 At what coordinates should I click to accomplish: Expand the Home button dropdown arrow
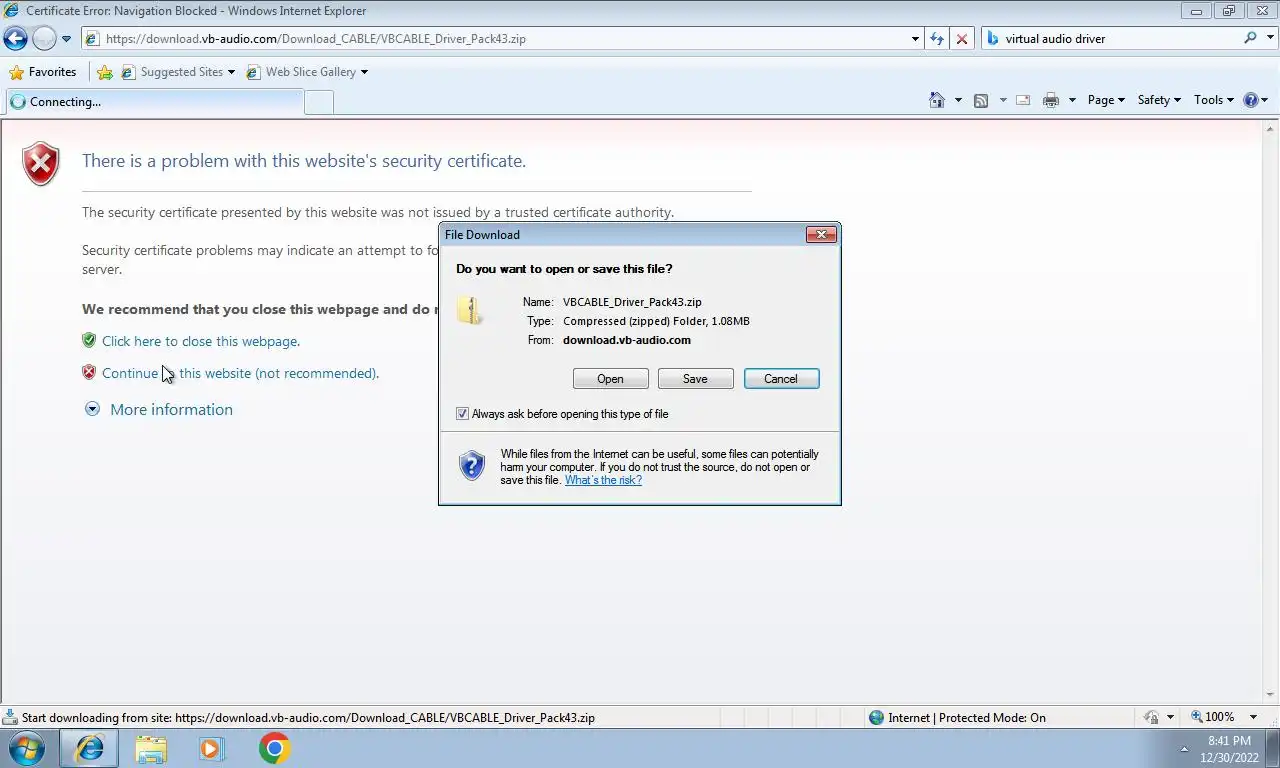tap(958, 100)
